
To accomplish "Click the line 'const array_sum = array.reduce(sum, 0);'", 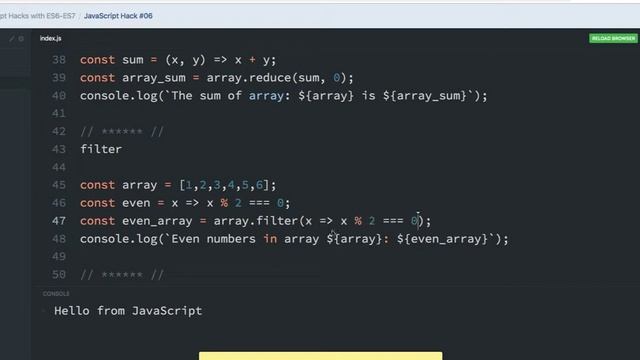I will (x=217, y=78).
